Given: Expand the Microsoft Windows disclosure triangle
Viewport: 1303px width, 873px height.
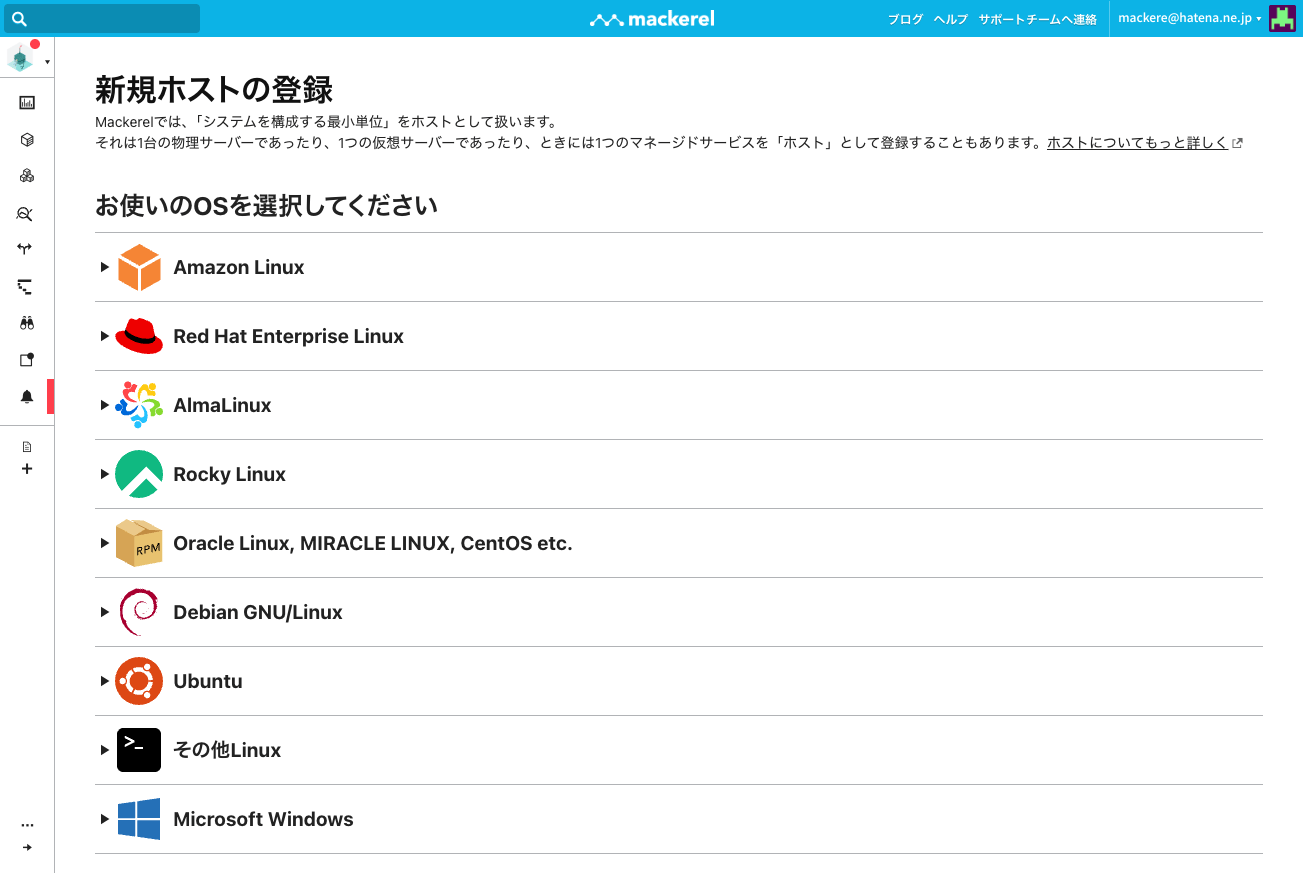Looking at the screenshot, I should pos(104,819).
